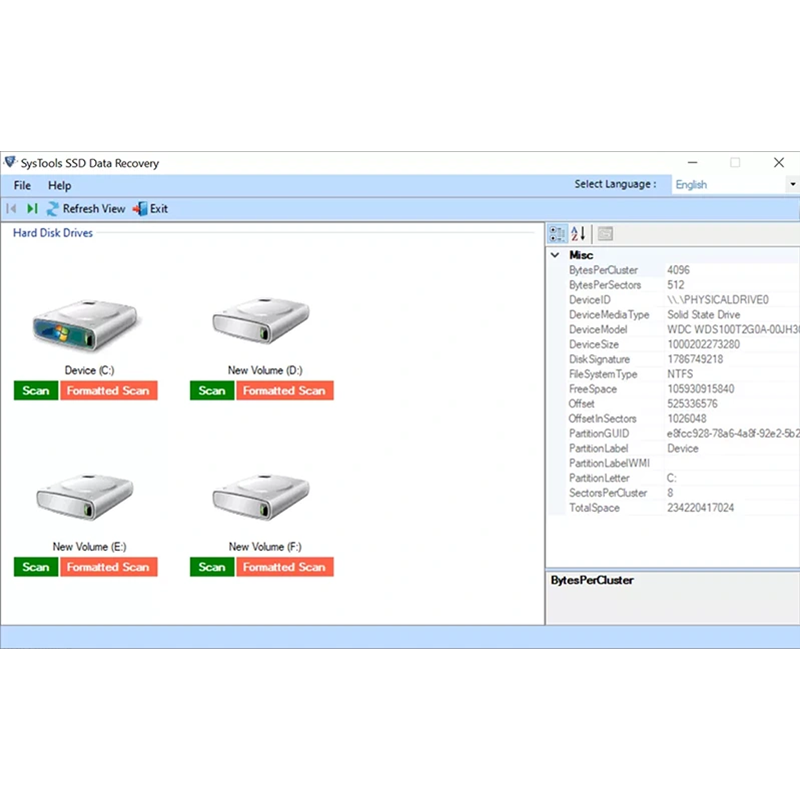Screen dimensions: 800x800
Task: Click the \\.\PHYSICALDRIVE0 value
Action: coord(718,299)
